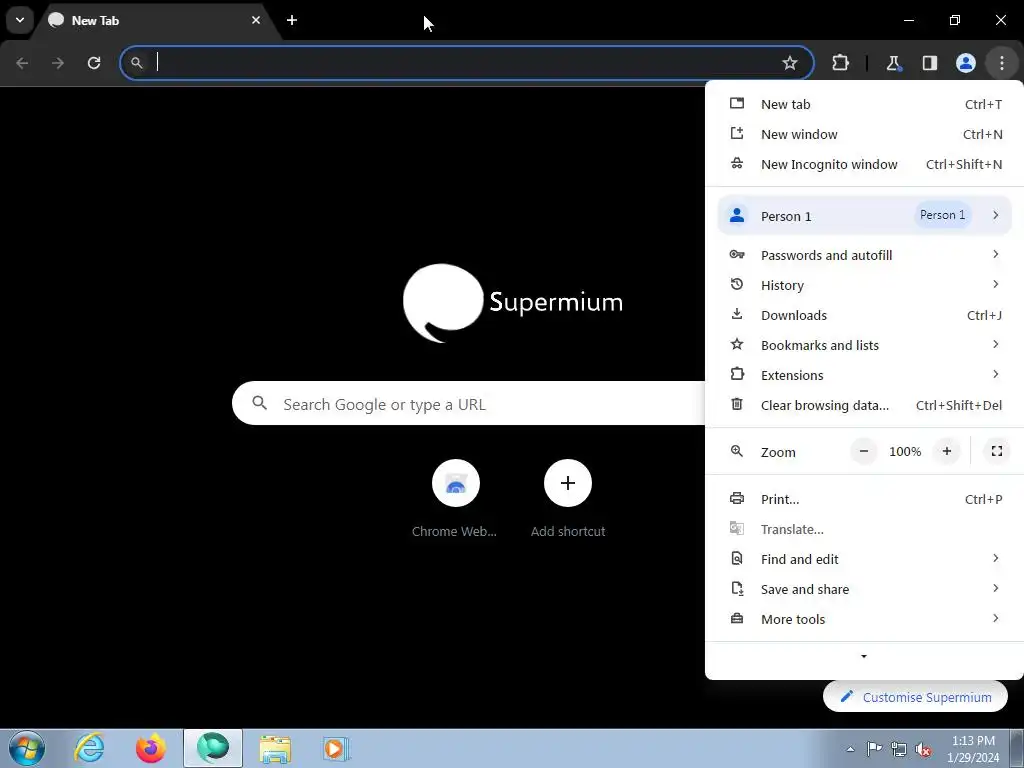This screenshot has height=768, width=1024.
Task: Click Search Google or type a URL box
Action: coord(469,404)
